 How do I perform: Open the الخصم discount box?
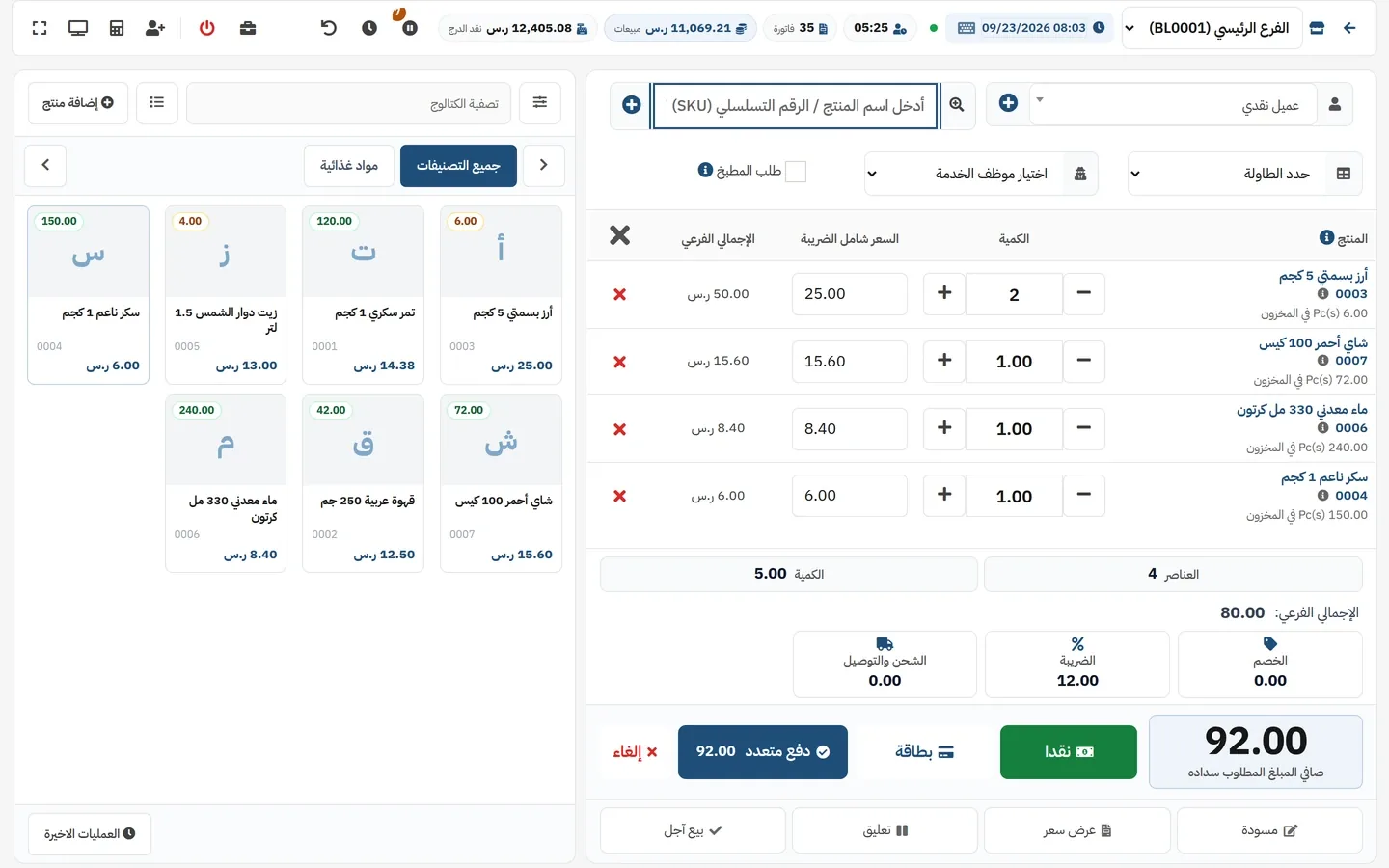click(x=1269, y=664)
